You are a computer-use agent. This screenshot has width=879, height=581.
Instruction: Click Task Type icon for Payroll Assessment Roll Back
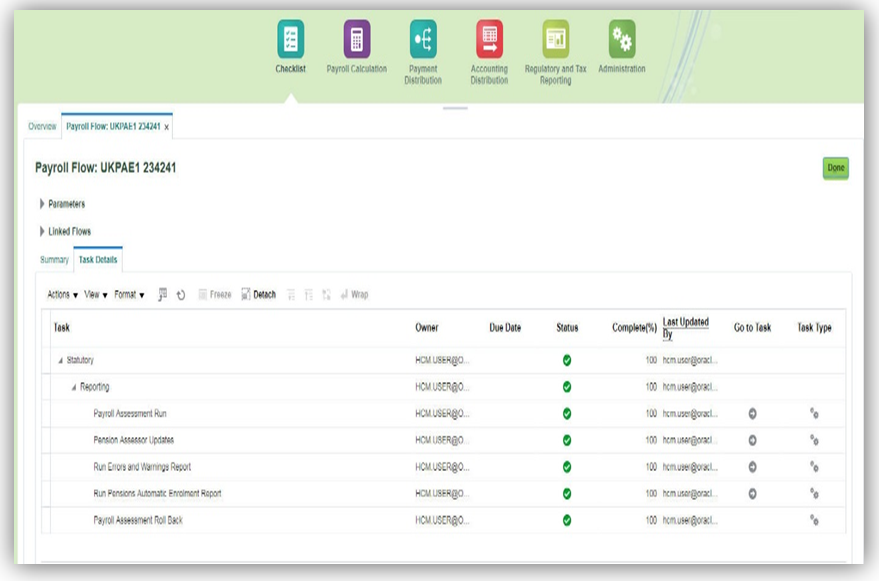click(814, 520)
